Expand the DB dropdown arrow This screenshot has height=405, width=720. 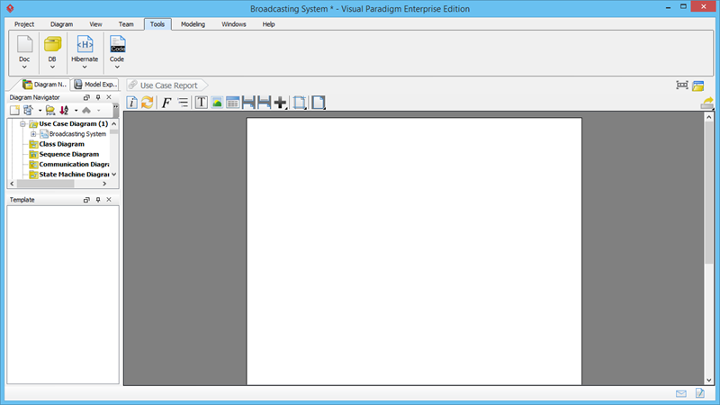[52, 67]
